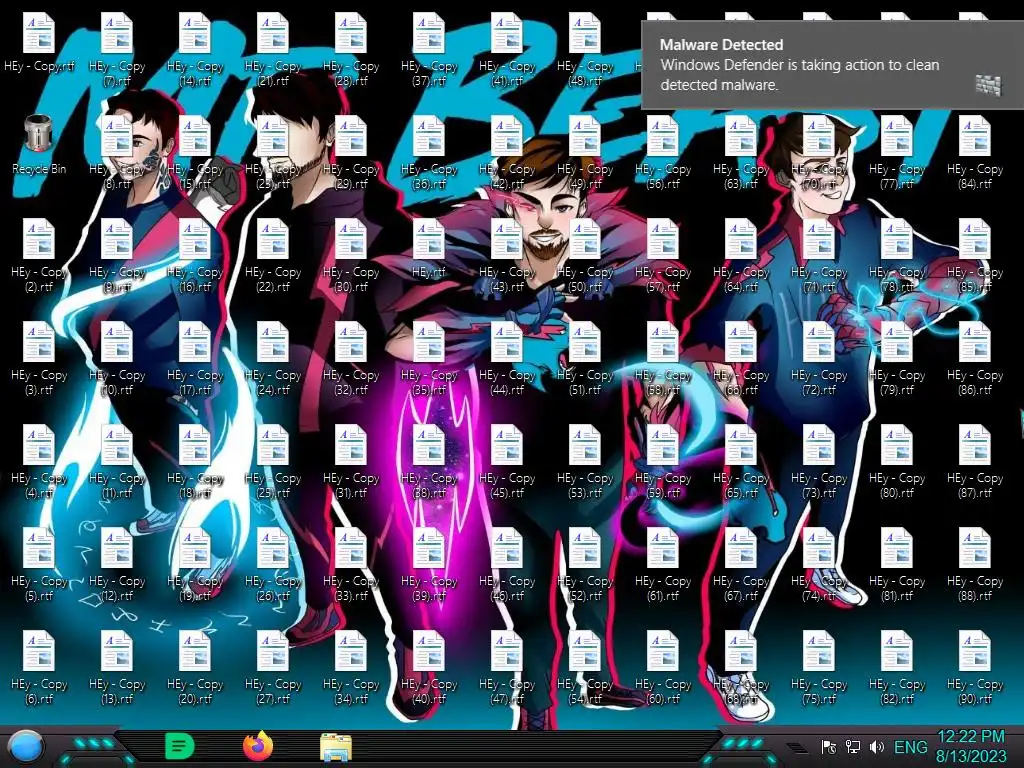The image size is (1024, 768).
Task: Switch input language via ENG indicator
Action: pos(910,747)
